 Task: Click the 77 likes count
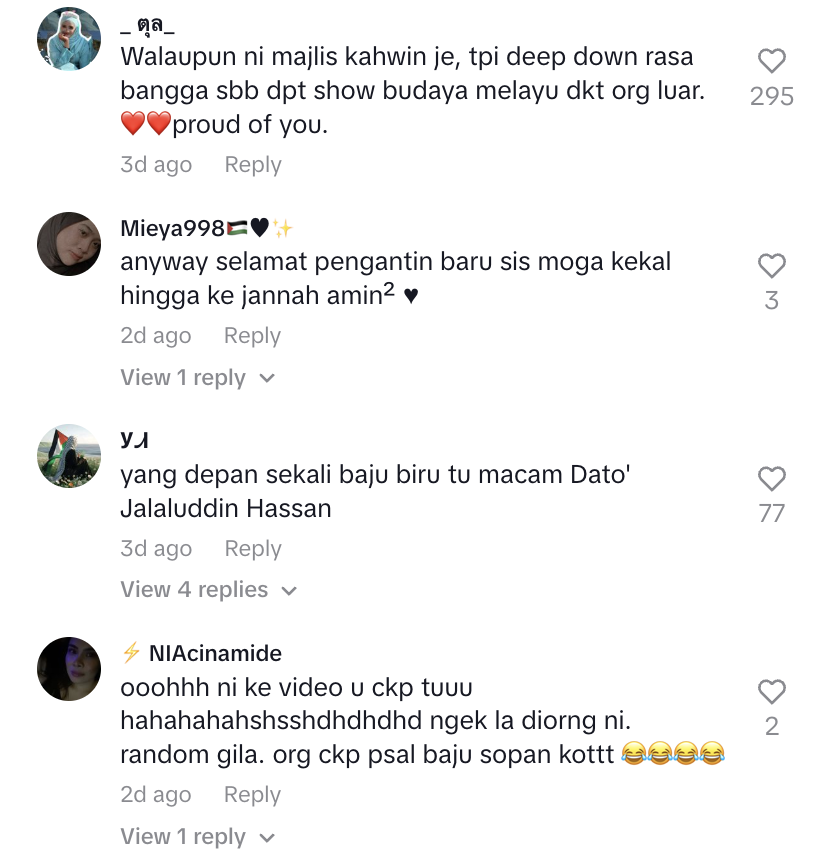771,513
